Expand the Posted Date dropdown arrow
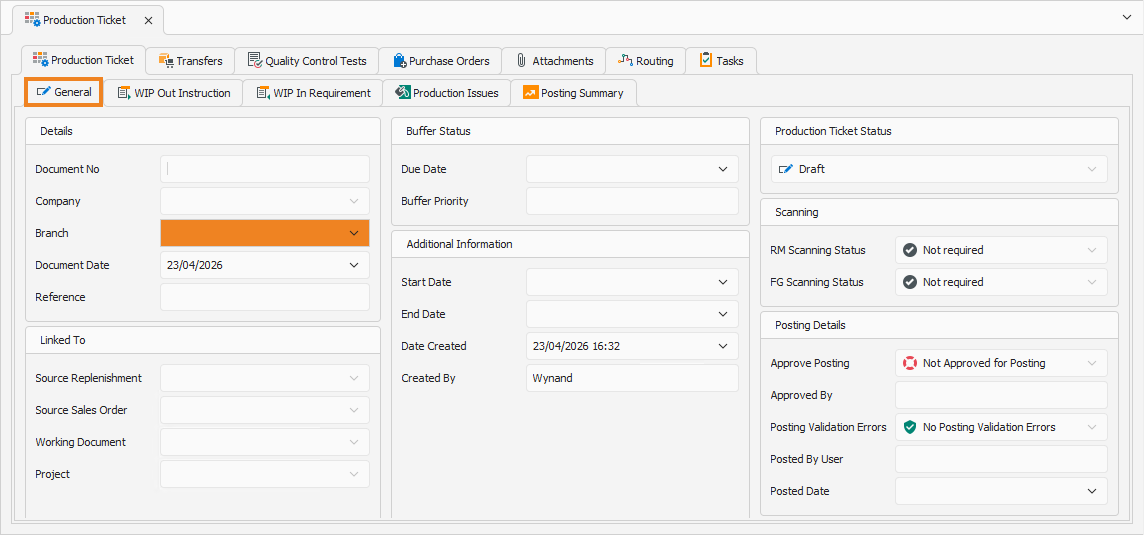Screen dimensions: 1144x535 [1092, 491]
